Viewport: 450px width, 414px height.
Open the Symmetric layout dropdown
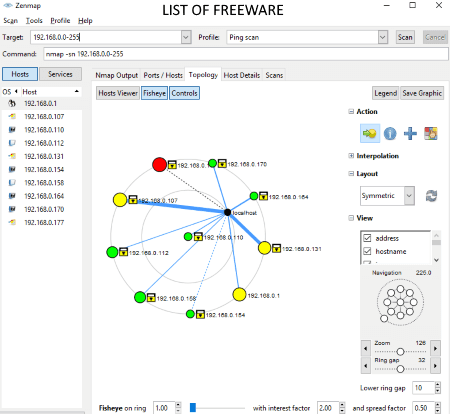[409, 196]
